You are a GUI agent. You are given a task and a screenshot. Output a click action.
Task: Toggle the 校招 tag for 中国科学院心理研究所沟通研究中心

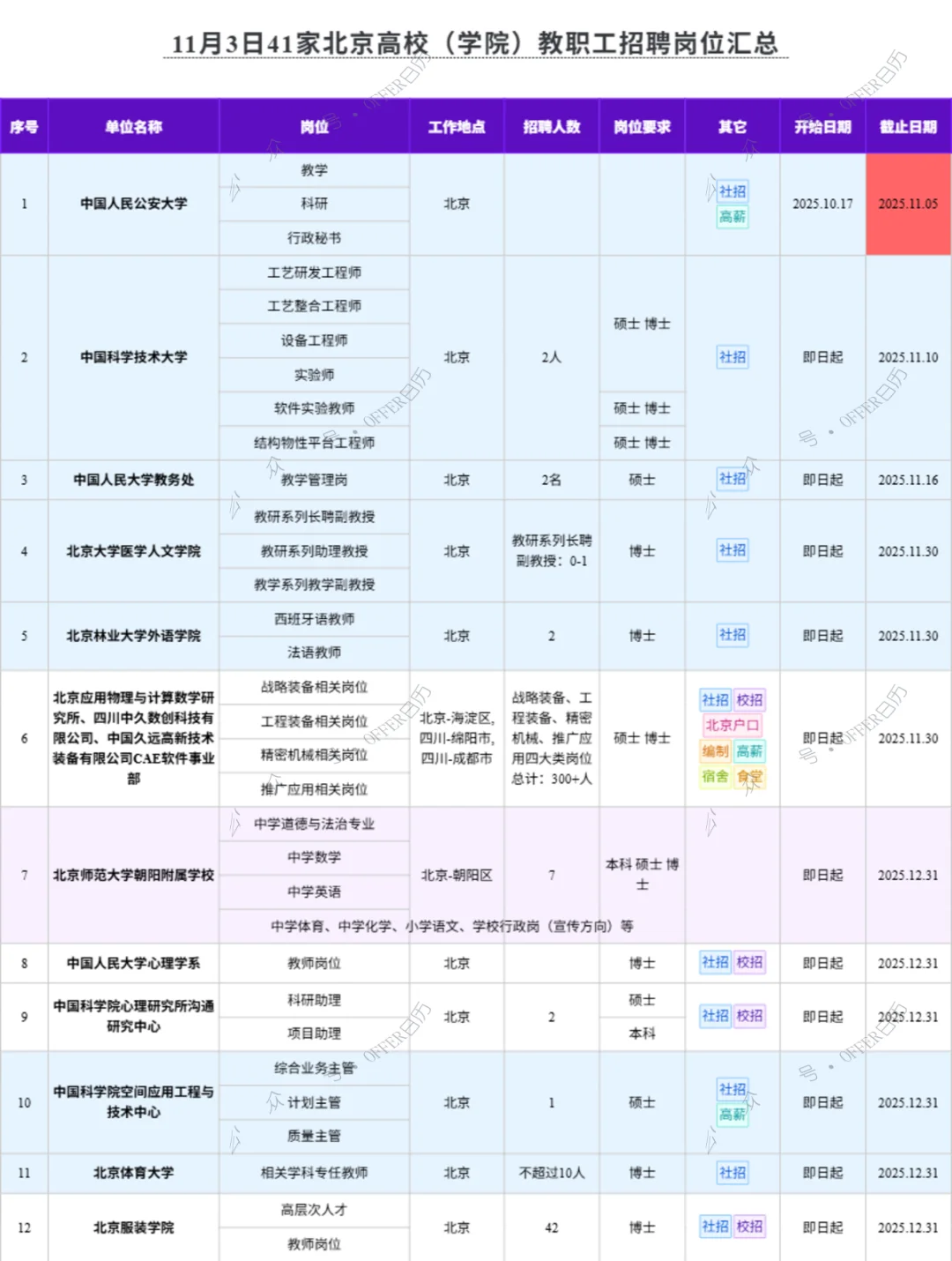750,1016
